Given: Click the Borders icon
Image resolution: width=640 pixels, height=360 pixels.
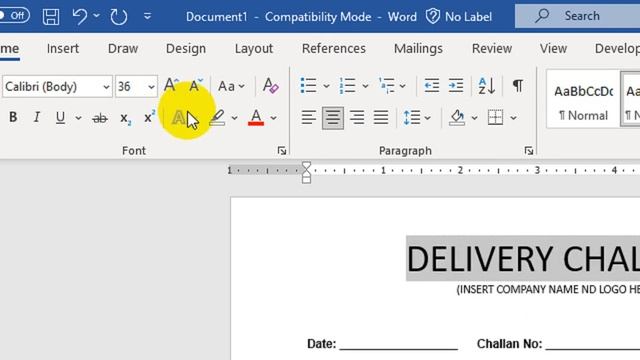Looking at the screenshot, I should (x=495, y=118).
